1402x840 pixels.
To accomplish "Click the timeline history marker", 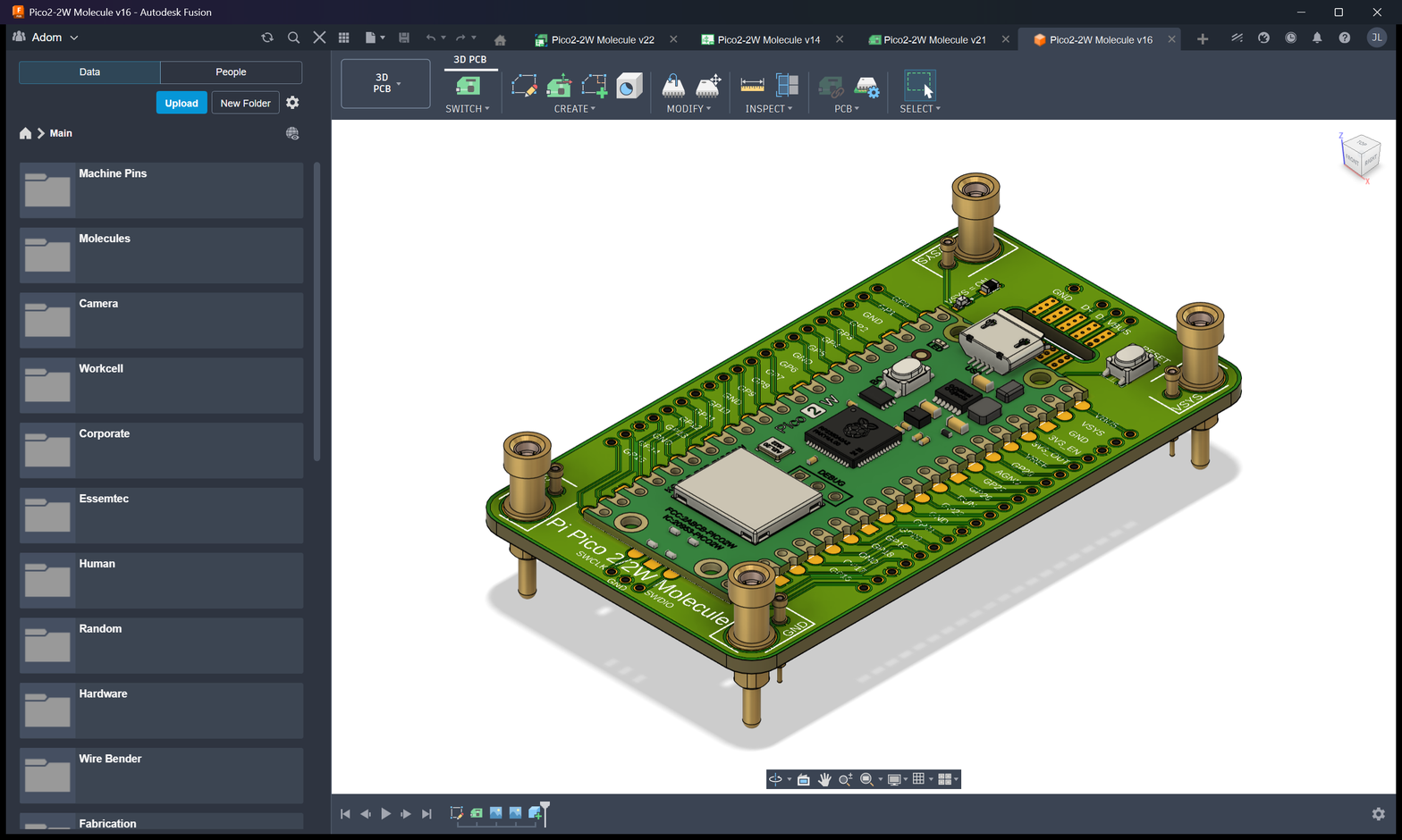I will tap(545, 812).
